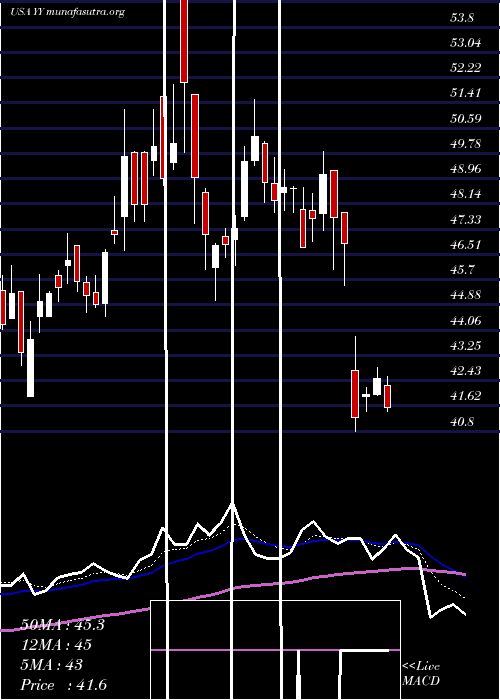Viewport: 500px width, 700px height.
Task: Click the 43.25 price axis label
Action: click(466, 346)
